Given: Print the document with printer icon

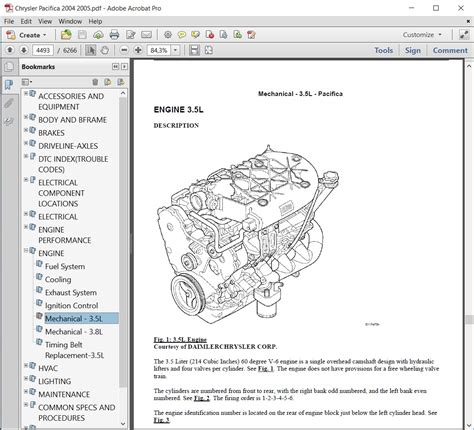Looking at the screenshot, I should (x=114, y=35).
